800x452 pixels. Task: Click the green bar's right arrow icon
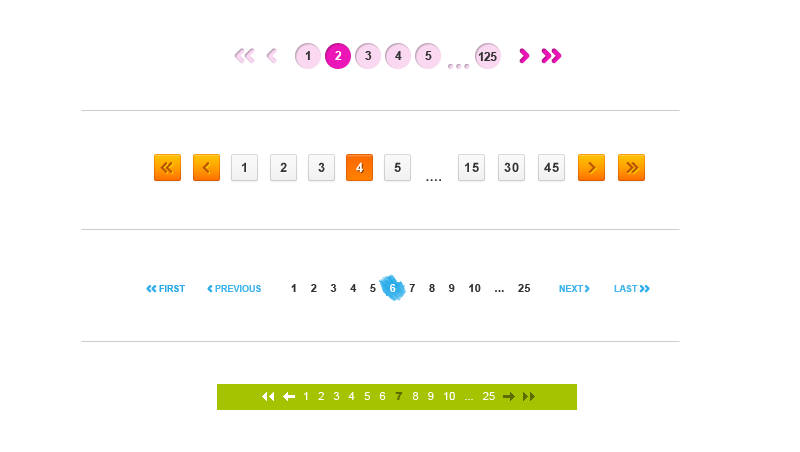pyautogui.click(x=509, y=396)
